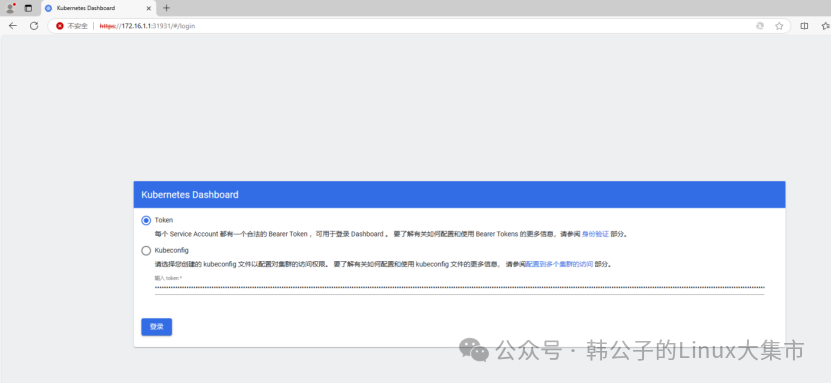Open the split screen icon
The width and height of the screenshot is (831, 383).
(804, 25)
